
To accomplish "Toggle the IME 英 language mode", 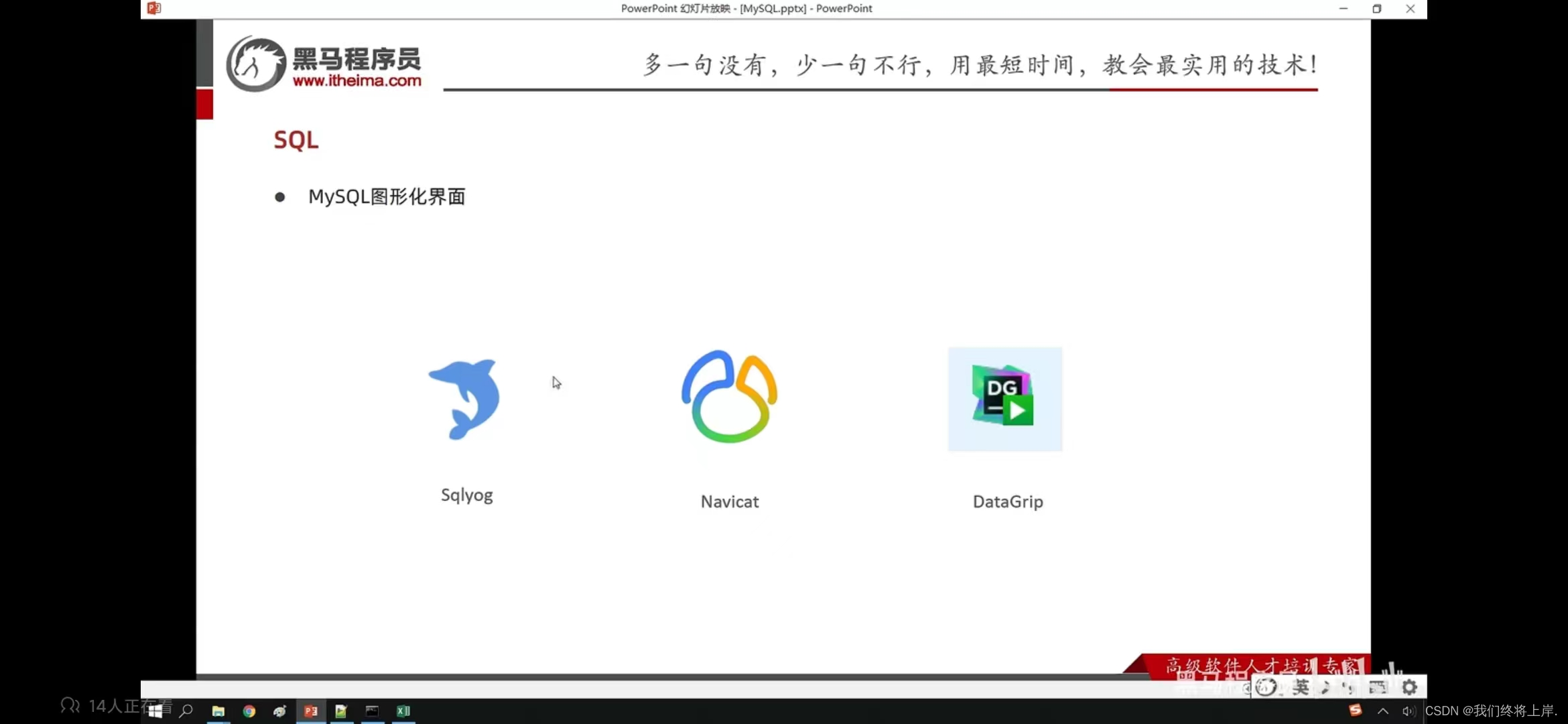I will point(1301,687).
